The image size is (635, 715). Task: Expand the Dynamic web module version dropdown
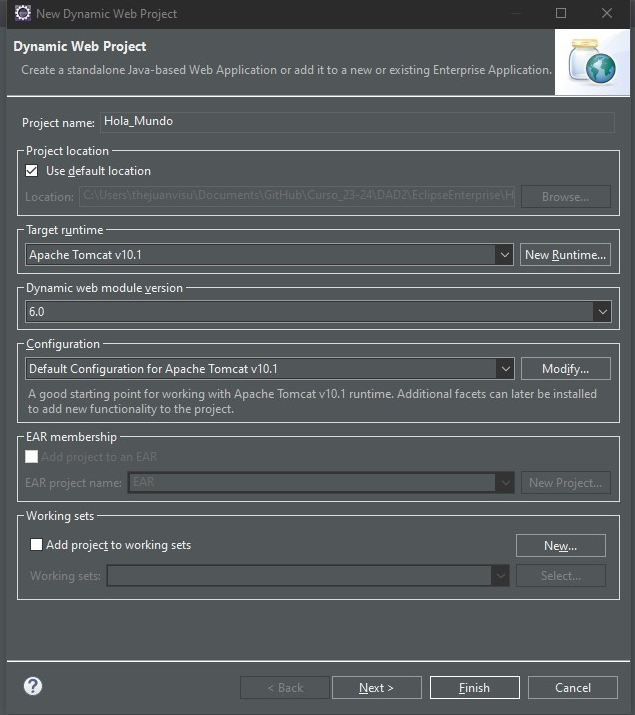(x=601, y=312)
